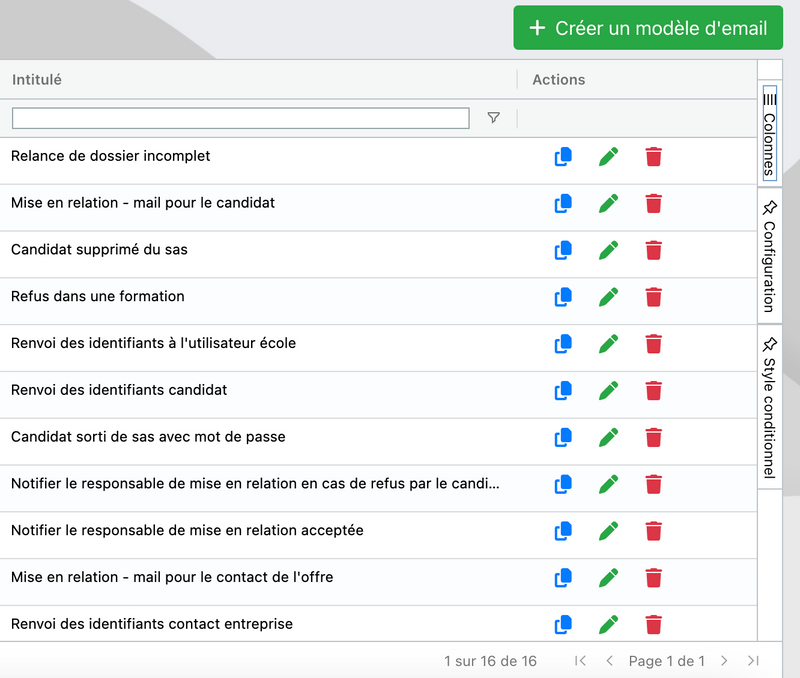Open the Intitulé filter funnel menu
800x678 pixels.
click(x=493, y=118)
